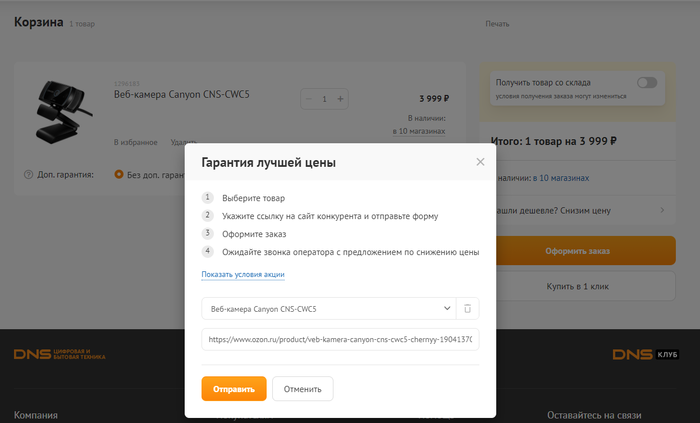Expand Нашли дешевле? Снизим цену chevron
700x423 pixels.
click(x=662, y=211)
